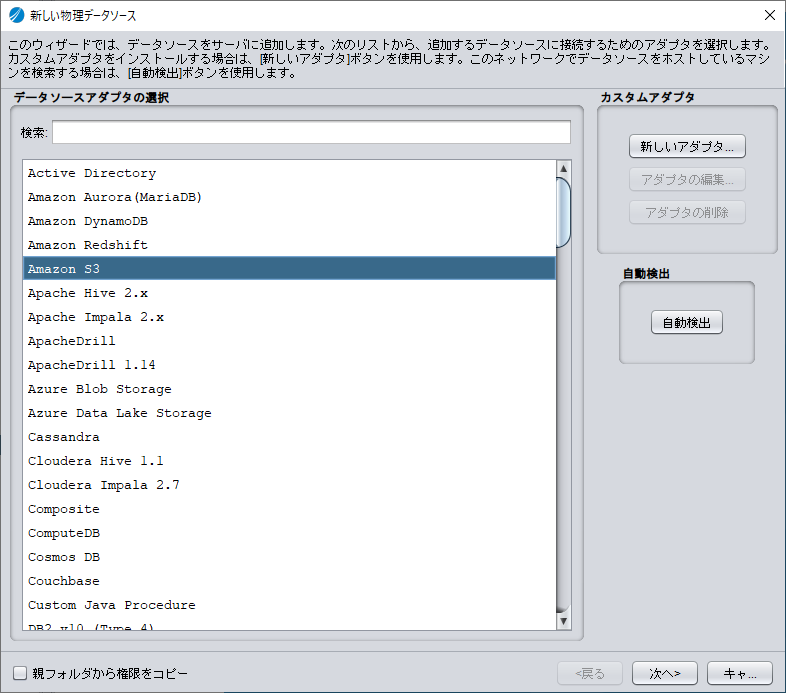Click the アダプタの編集... button
Screen dimensions: 786x693
tap(687, 180)
